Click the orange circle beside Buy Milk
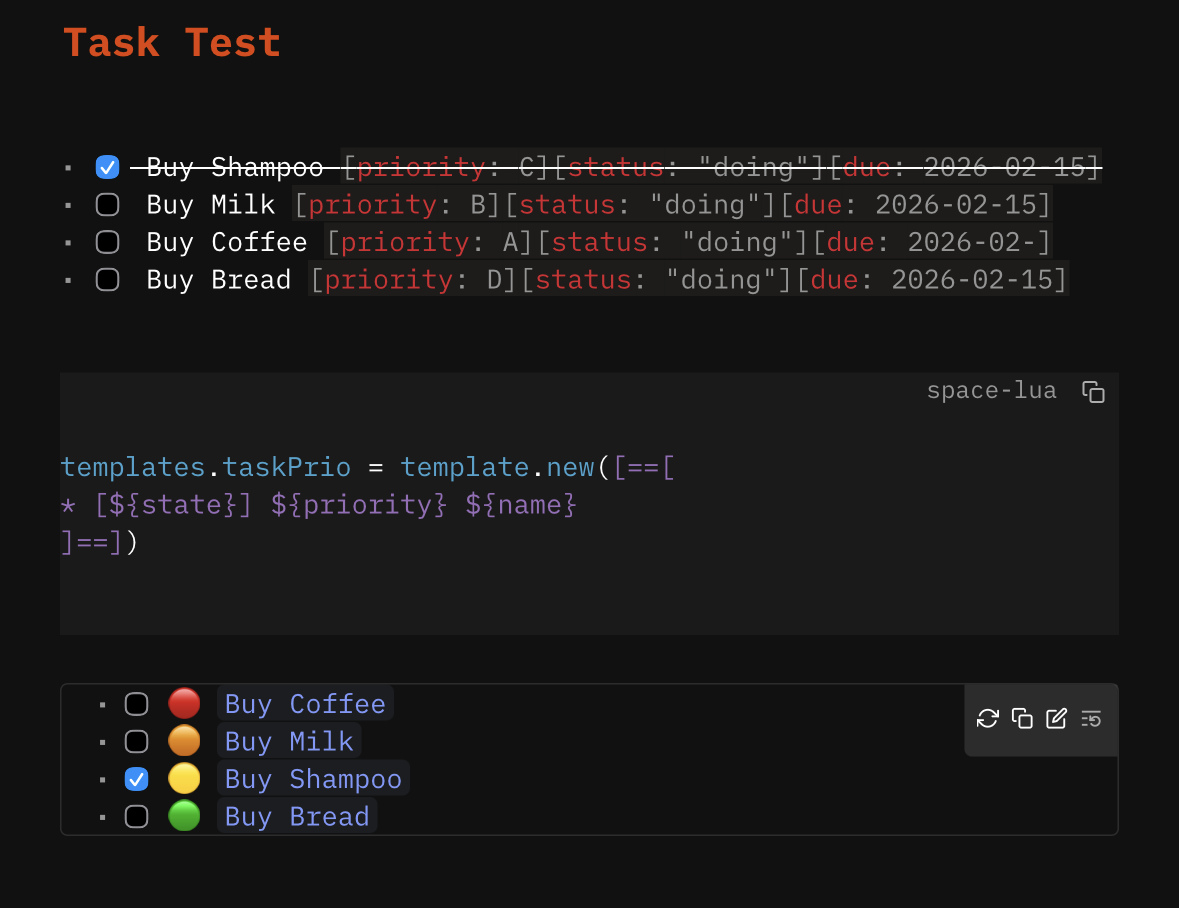The image size is (1179, 908). [x=184, y=742]
